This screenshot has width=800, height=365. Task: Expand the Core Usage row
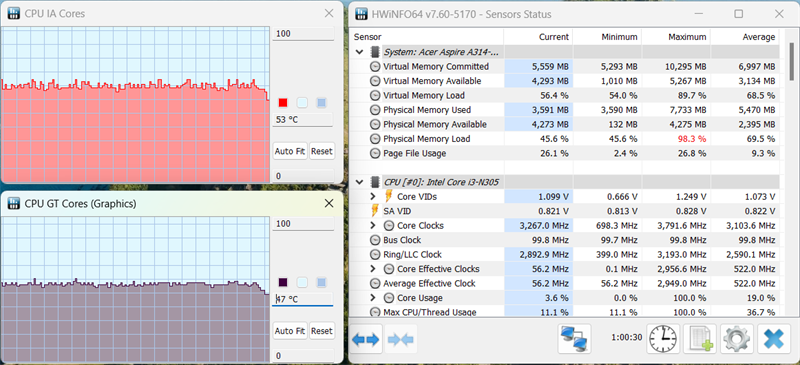click(373, 298)
